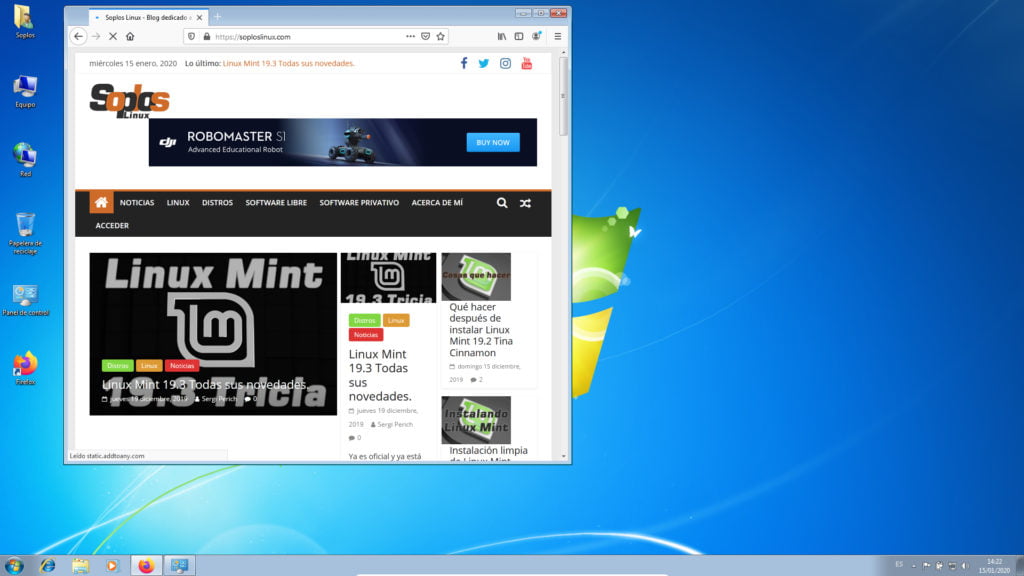Open Soplos Twitter icon
Viewport: 1024px width, 576px height.
(483, 63)
